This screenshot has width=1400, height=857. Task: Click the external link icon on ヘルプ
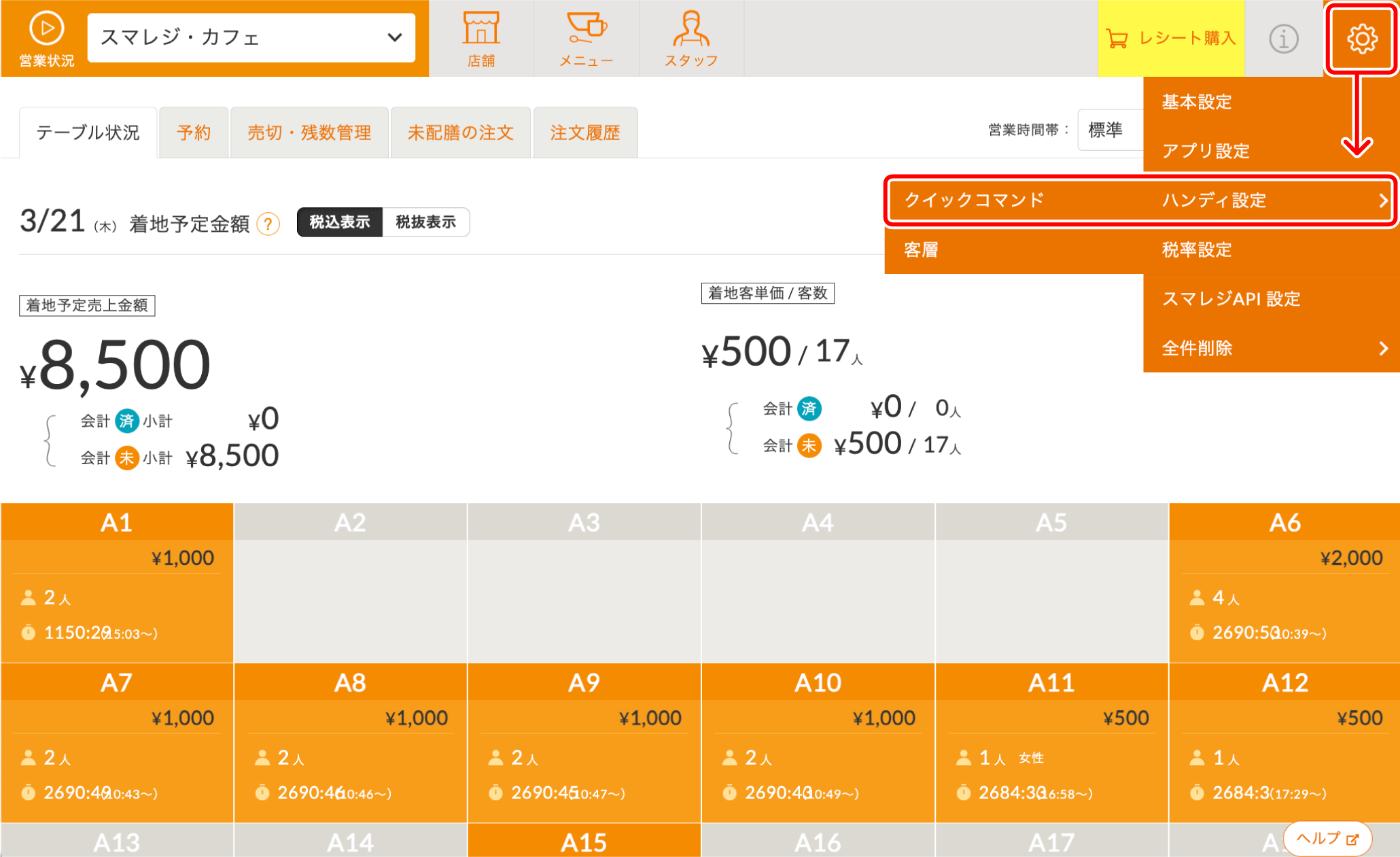[x=1352, y=840]
